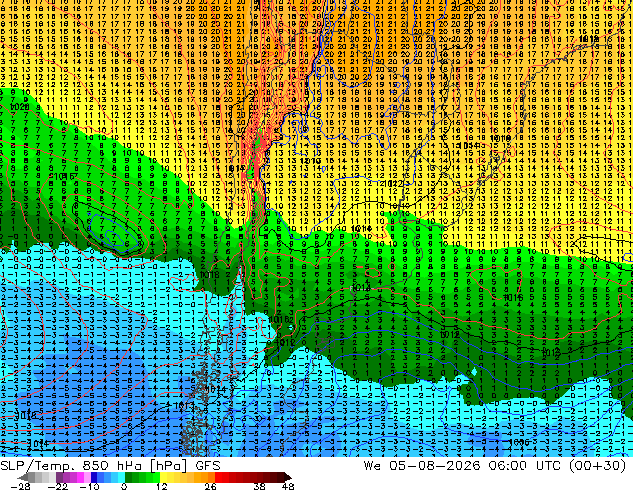Pick the gray band of the color scale
The height and width of the screenshot is (490, 634).
[x=42, y=477]
